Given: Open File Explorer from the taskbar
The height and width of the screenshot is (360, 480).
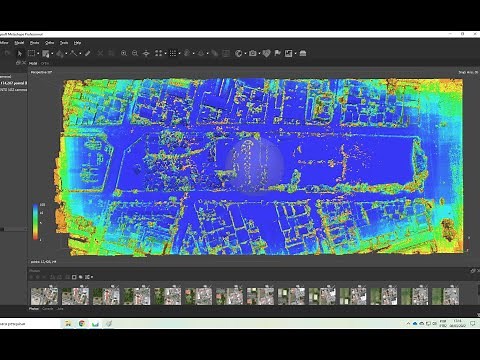Looking at the screenshot, I should [x=68, y=324].
